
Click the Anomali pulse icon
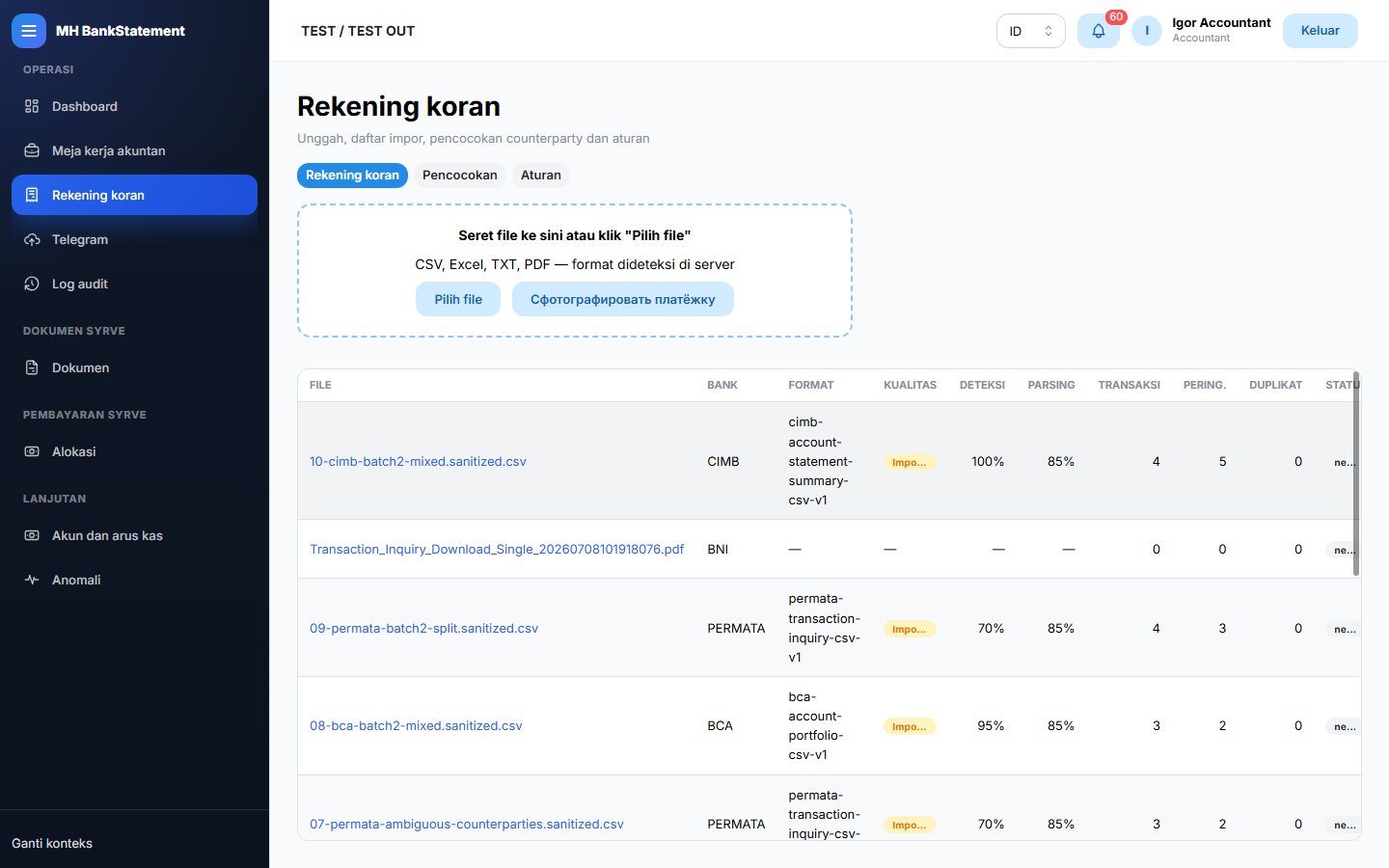(32, 580)
